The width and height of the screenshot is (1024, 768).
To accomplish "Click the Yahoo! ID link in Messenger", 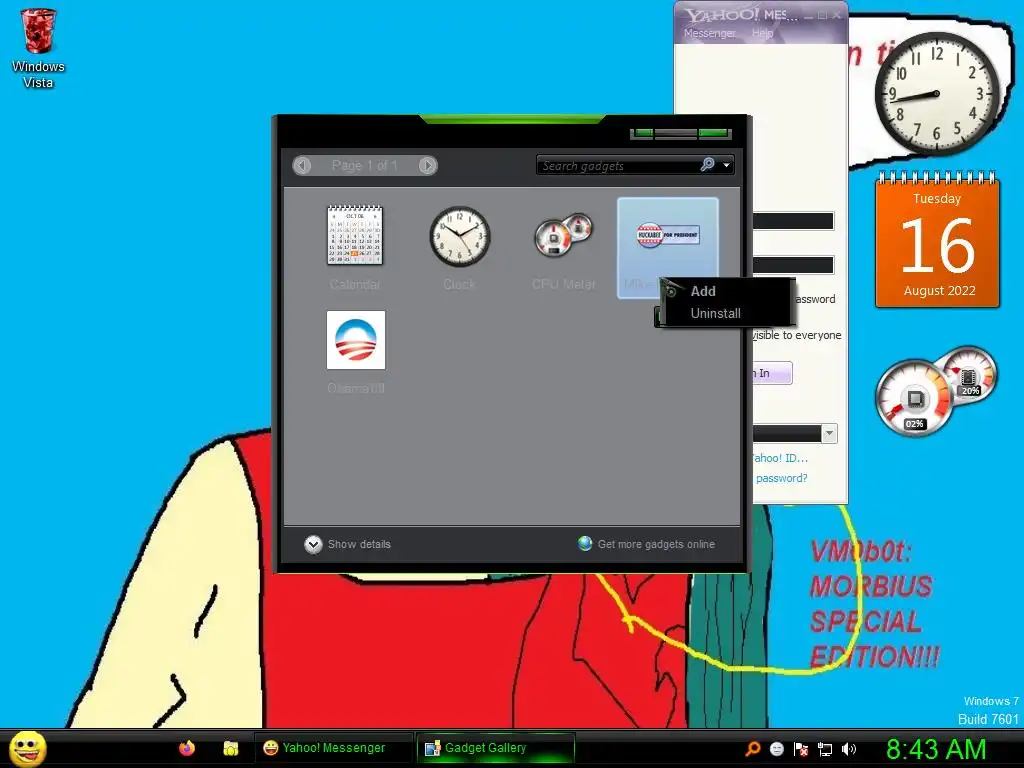I will pos(780,458).
